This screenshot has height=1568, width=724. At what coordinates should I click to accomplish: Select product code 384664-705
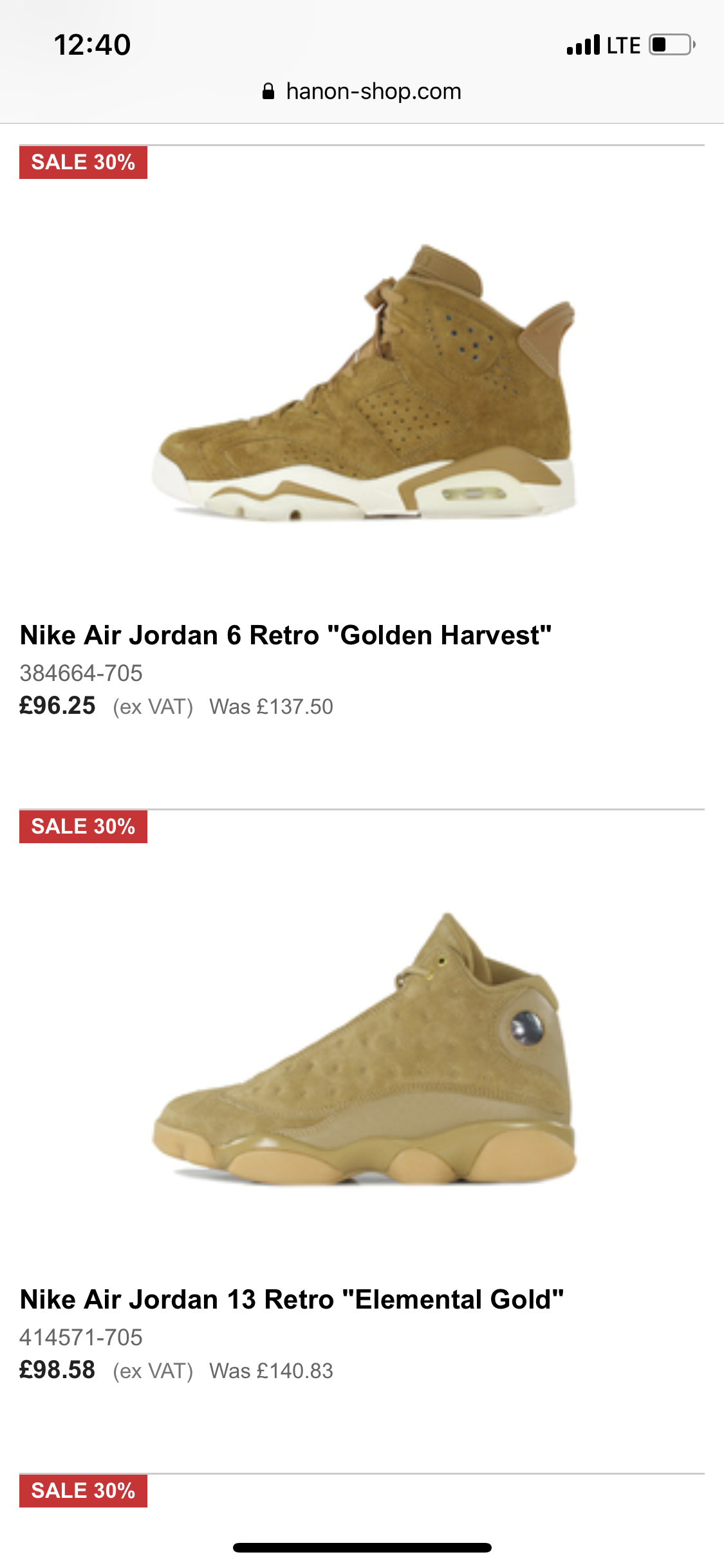[x=81, y=673]
